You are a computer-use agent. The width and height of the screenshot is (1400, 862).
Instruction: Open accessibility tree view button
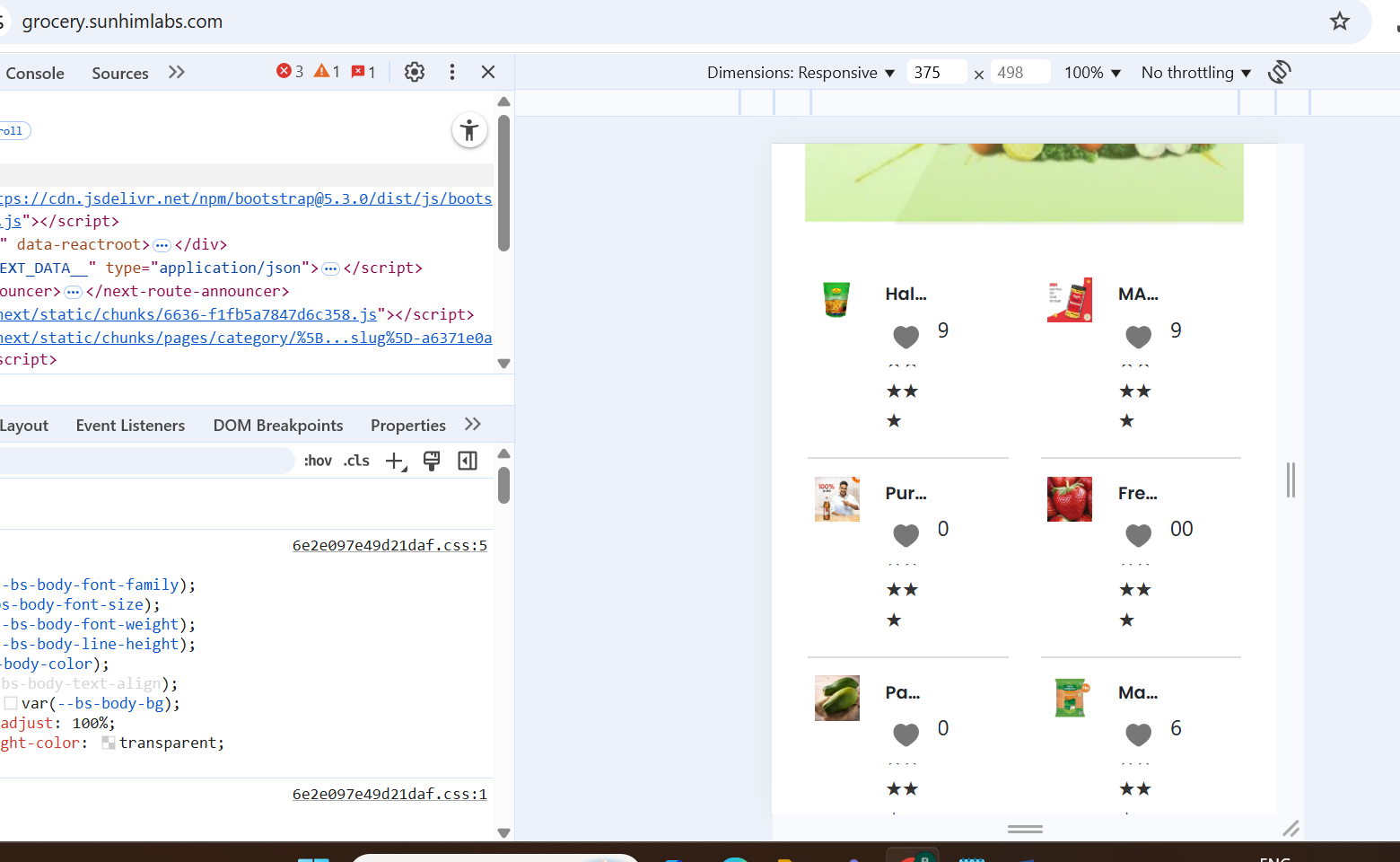tap(469, 131)
